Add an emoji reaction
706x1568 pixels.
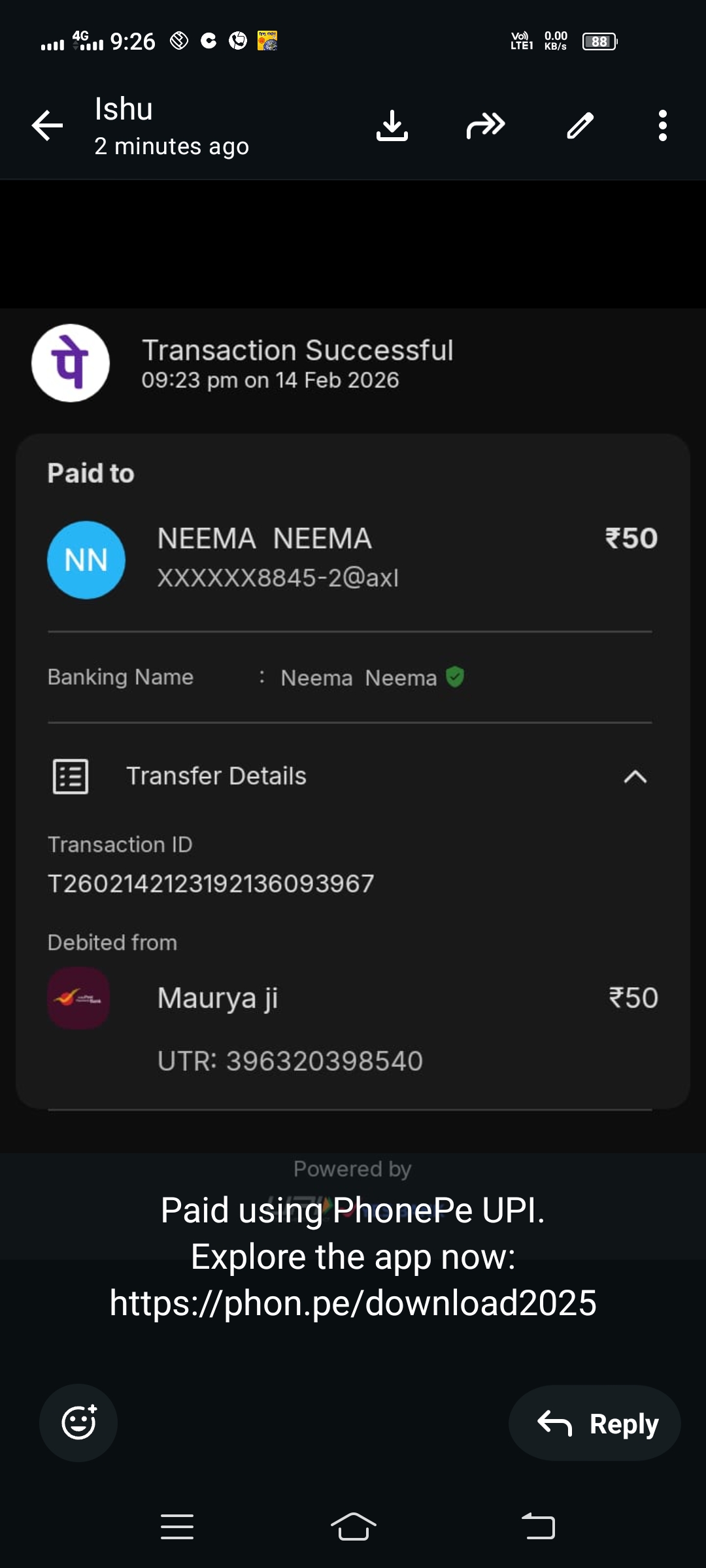pyautogui.click(x=78, y=1422)
